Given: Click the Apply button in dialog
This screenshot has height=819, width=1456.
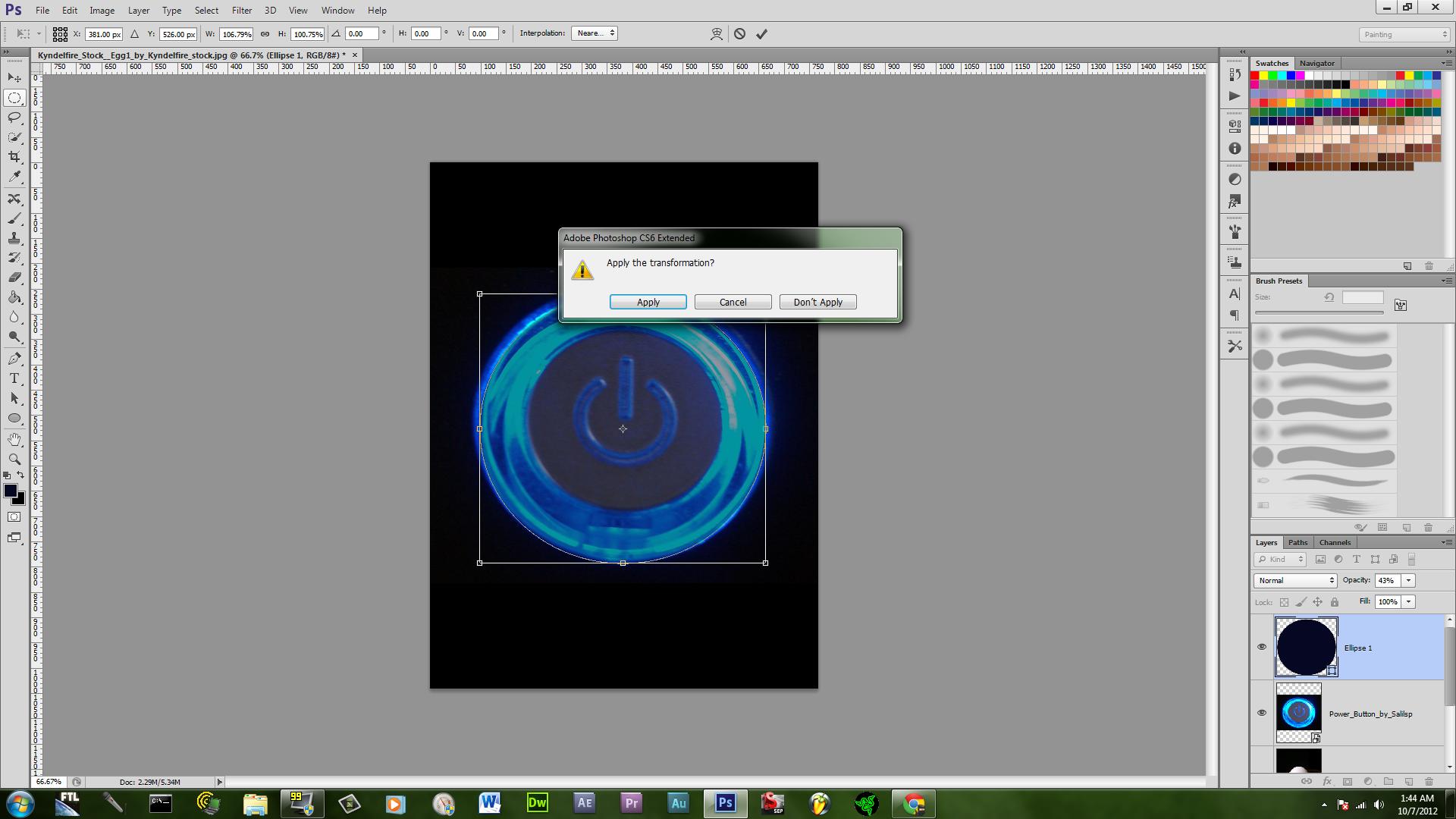Looking at the screenshot, I should click(648, 302).
